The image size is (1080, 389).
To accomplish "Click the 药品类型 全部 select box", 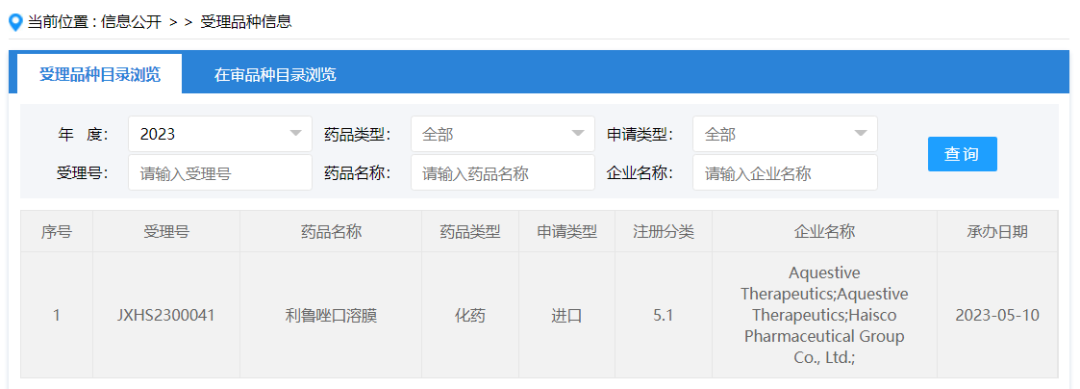I will pyautogui.click(x=503, y=134).
